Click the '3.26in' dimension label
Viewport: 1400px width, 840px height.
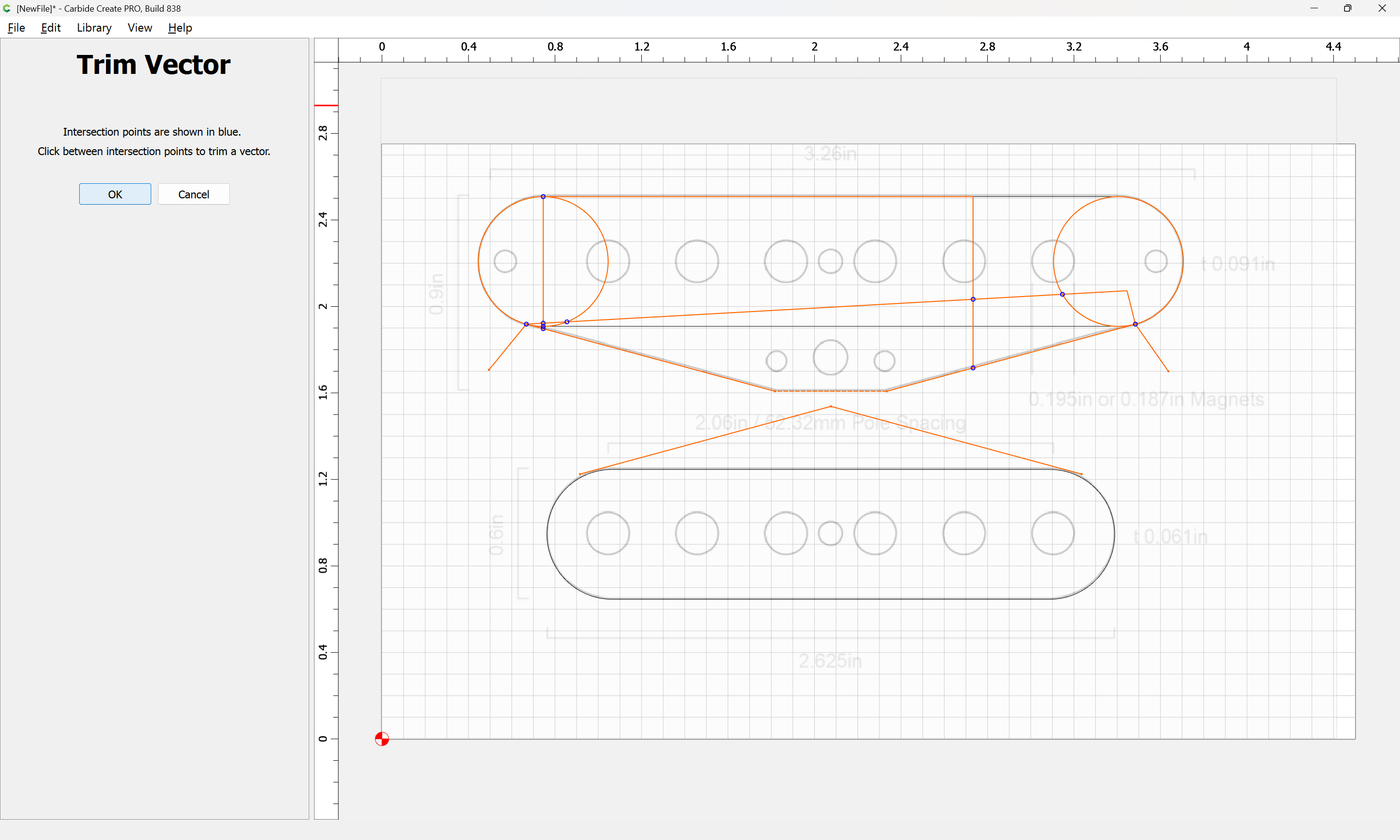point(830,154)
